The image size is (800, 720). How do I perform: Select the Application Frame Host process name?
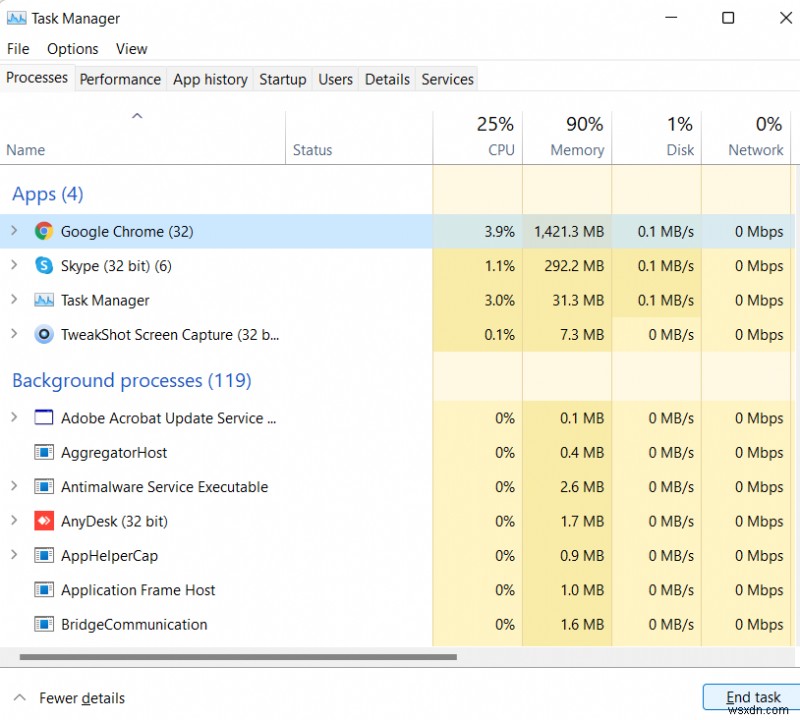coord(138,590)
